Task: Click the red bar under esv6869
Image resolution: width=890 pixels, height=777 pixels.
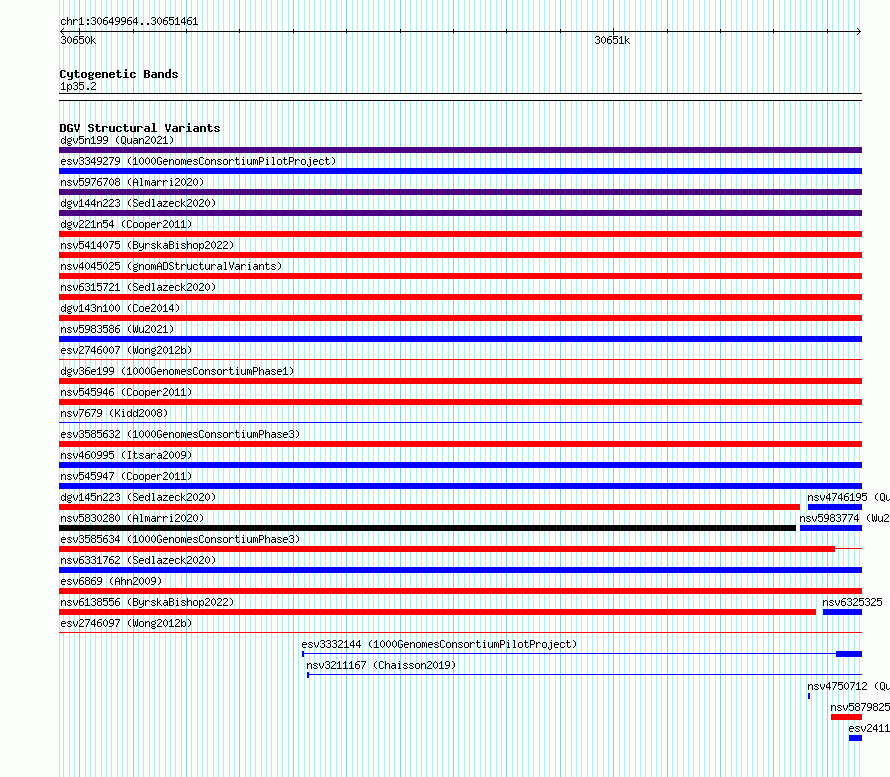Action: click(x=460, y=591)
